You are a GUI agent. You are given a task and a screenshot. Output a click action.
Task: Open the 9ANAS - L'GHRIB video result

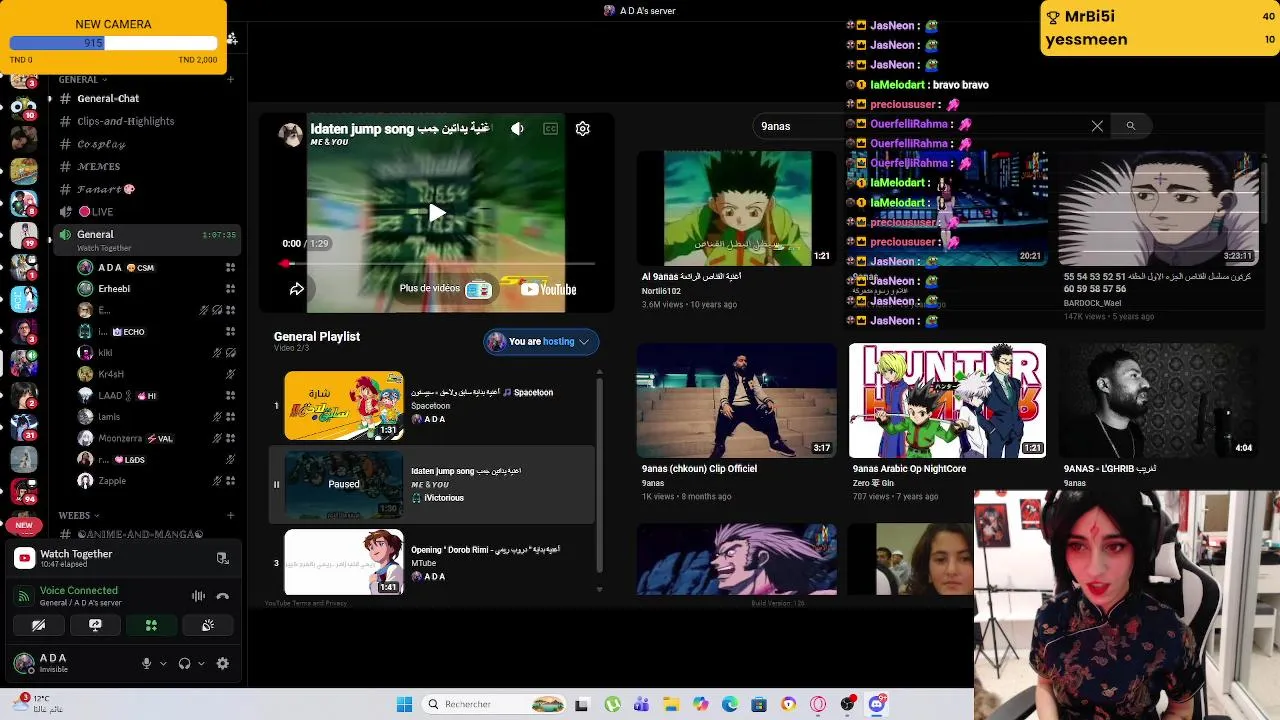pyautogui.click(x=1159, y=400)
